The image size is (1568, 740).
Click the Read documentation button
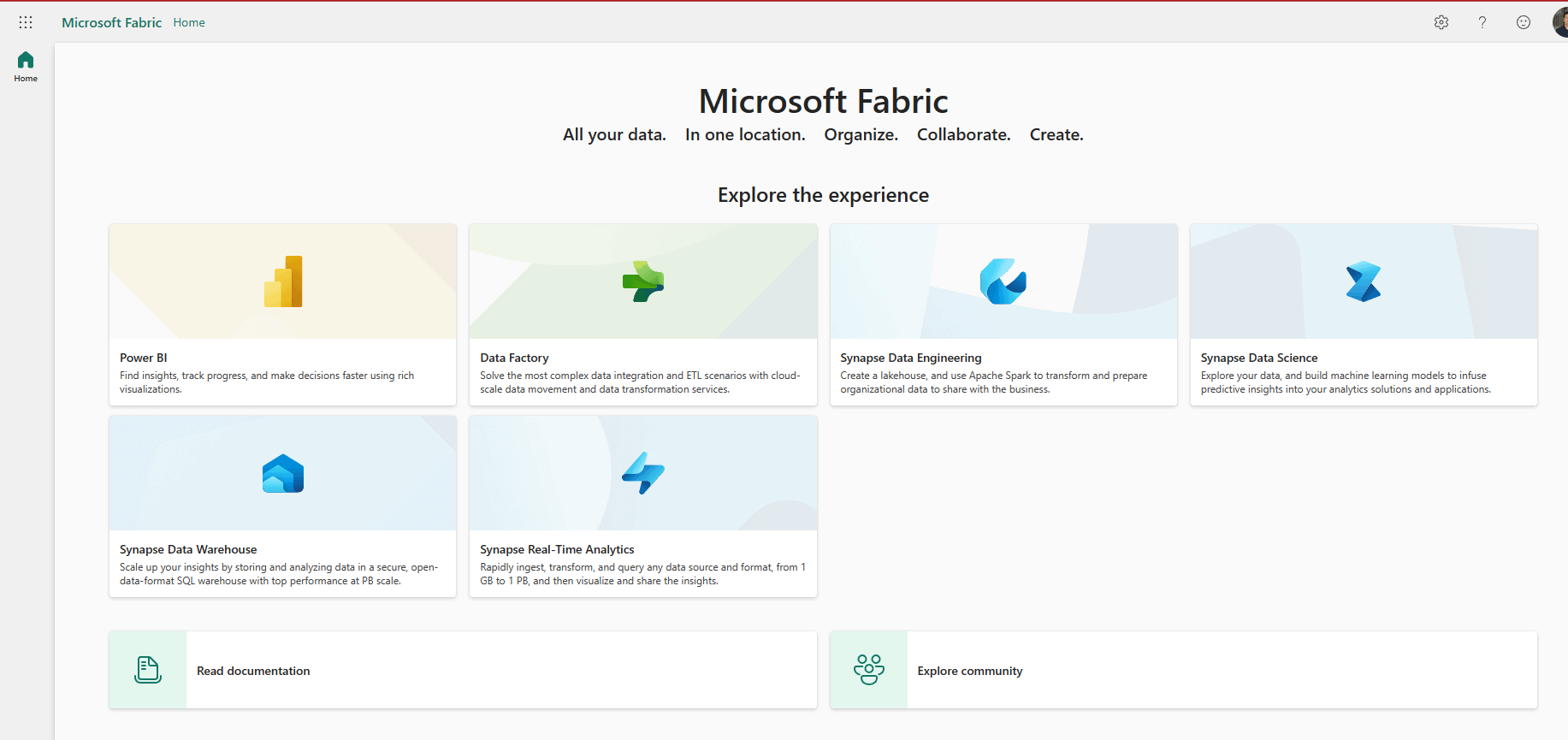pos(463,670)
